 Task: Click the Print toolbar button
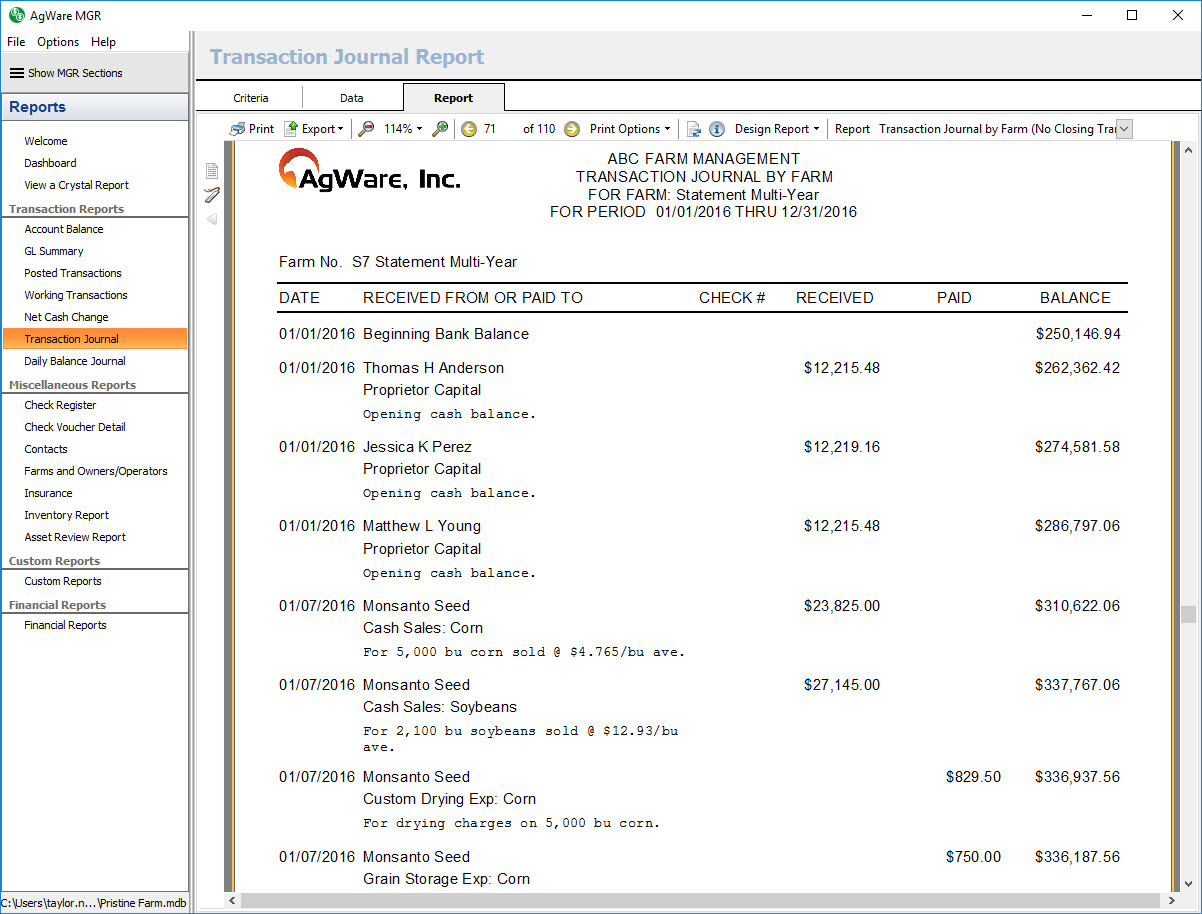(251, 129)
